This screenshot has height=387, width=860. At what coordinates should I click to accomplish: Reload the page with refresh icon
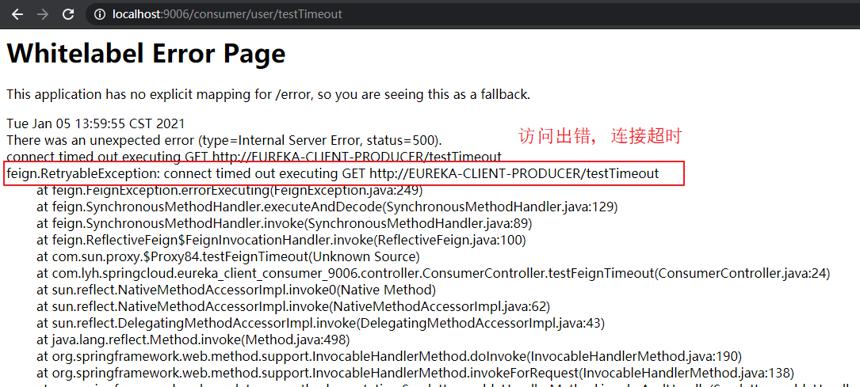pyautogui.click(x=67, y=14)
